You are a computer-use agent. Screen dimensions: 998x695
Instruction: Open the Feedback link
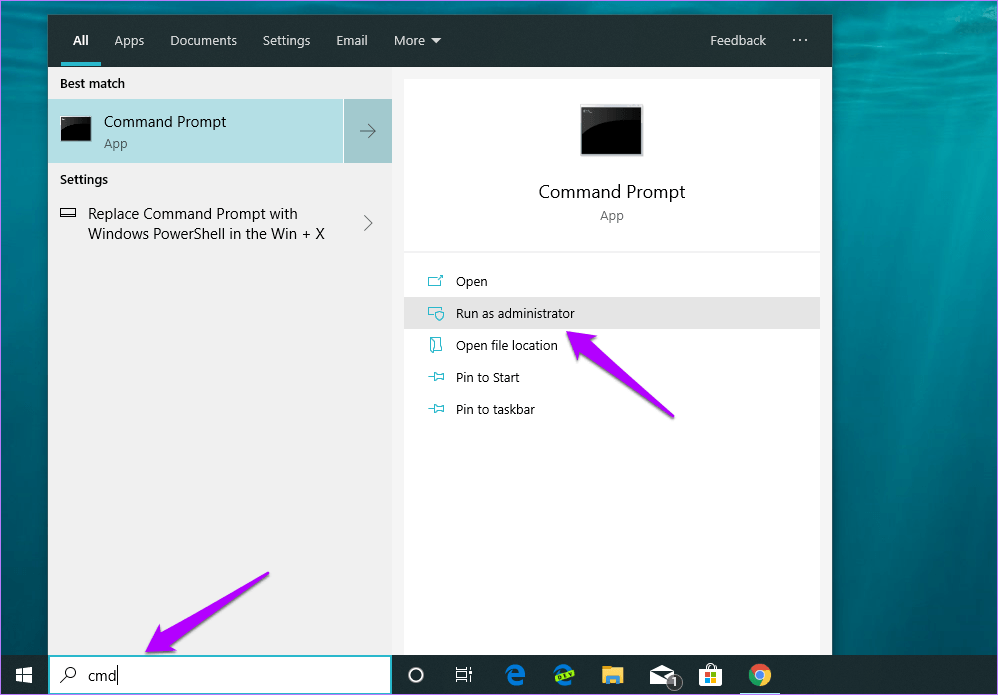coord(738,41)
